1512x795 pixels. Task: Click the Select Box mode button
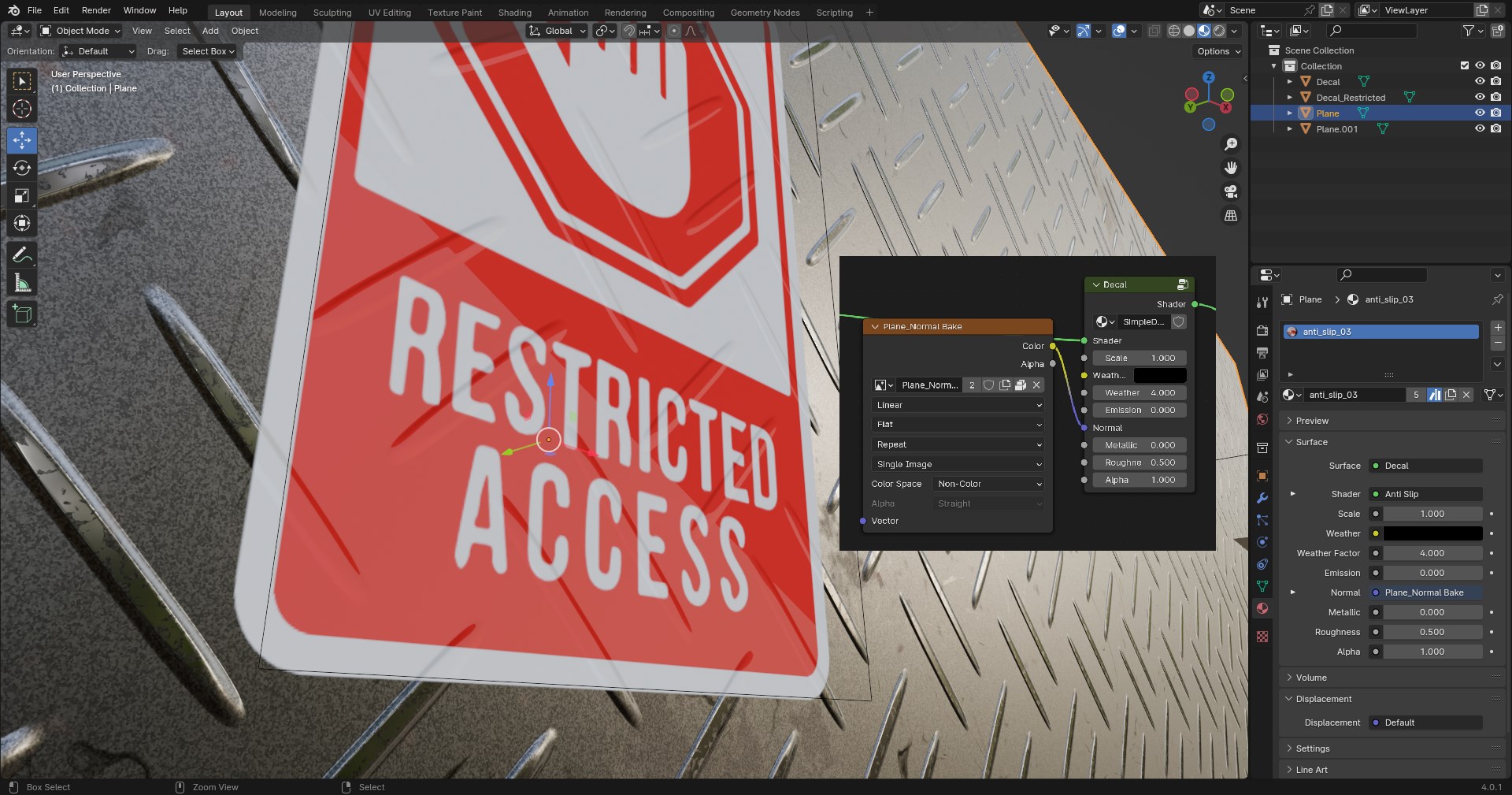click(208, 51)
